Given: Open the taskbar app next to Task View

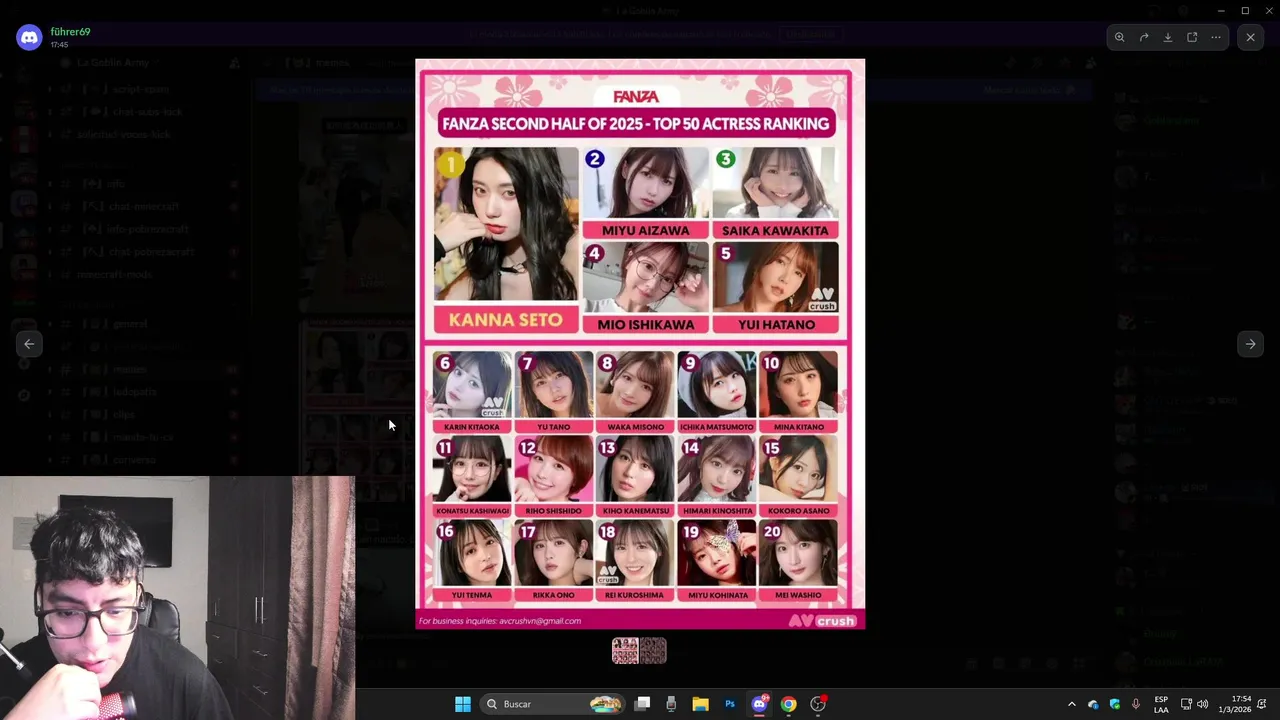Looking at the screenshot, I should pos(671,704).
